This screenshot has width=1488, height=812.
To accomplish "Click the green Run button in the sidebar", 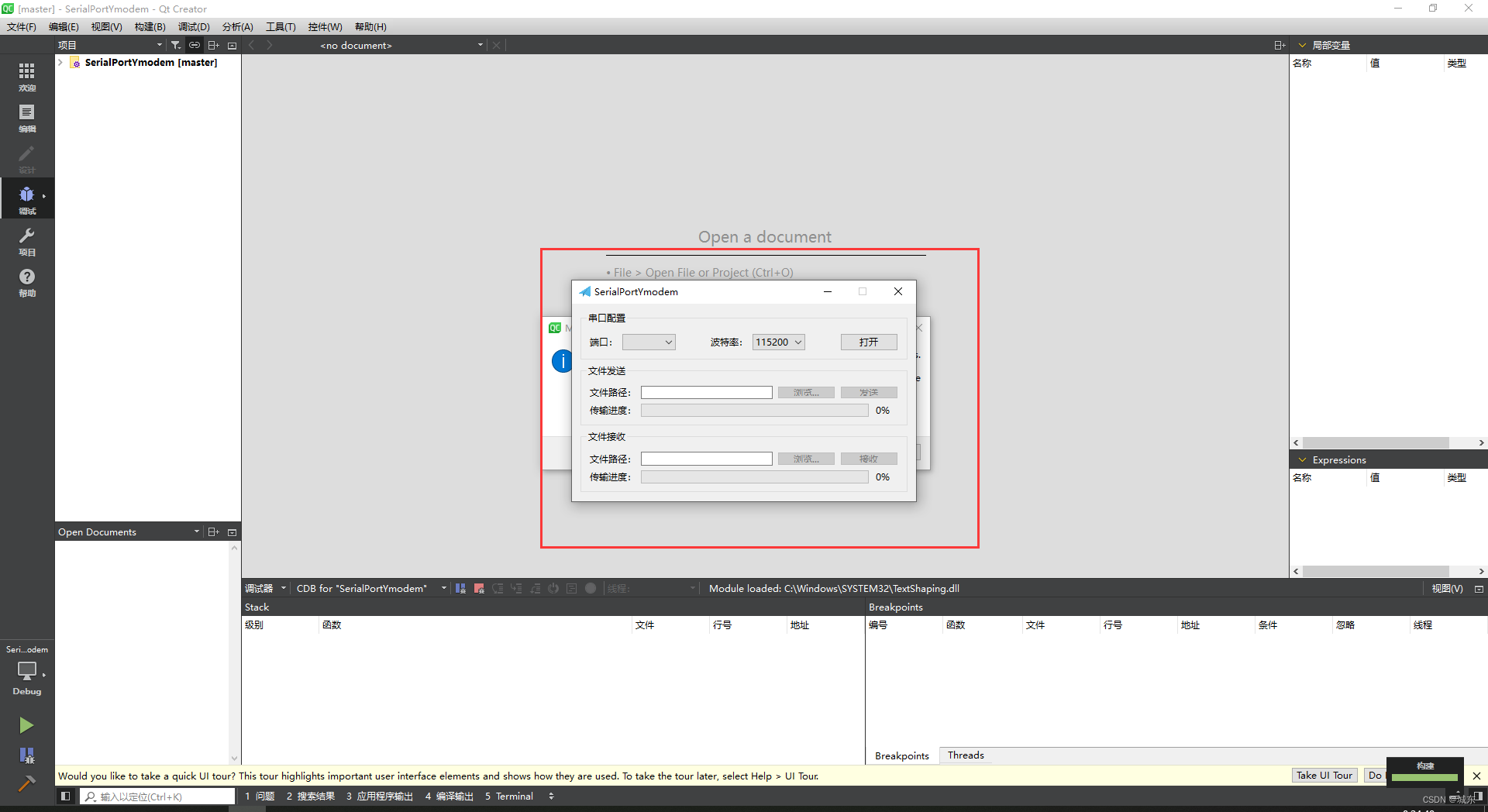I will (26, 724).
